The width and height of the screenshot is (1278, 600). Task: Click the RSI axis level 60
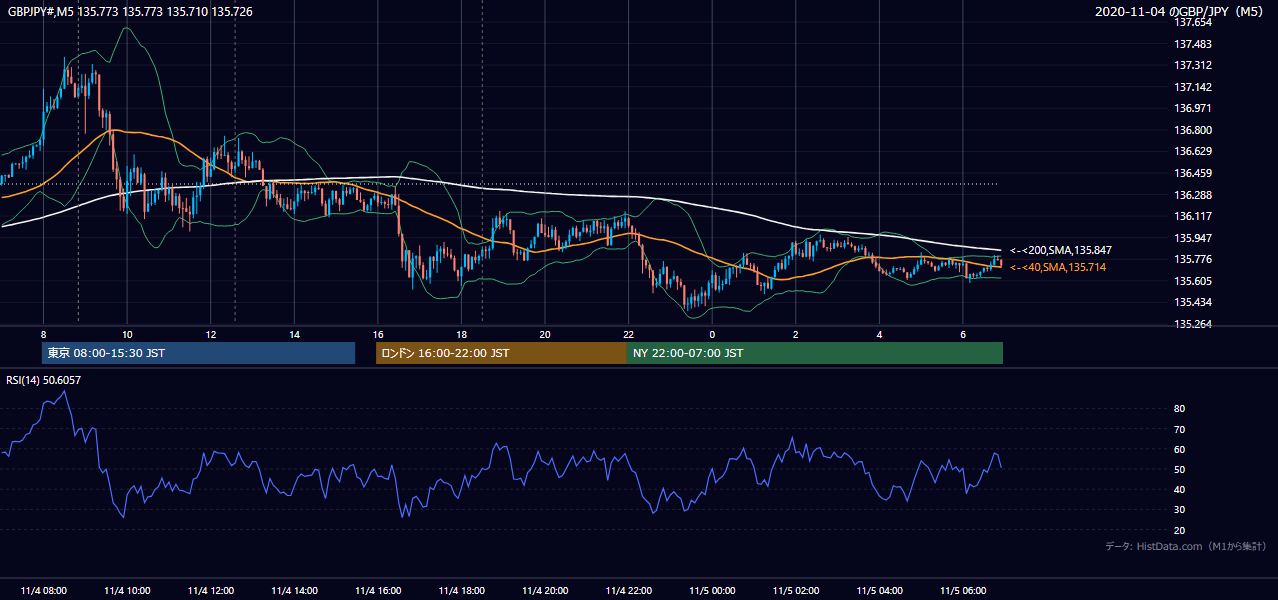pyautogui.click(x=1179, y=449)
